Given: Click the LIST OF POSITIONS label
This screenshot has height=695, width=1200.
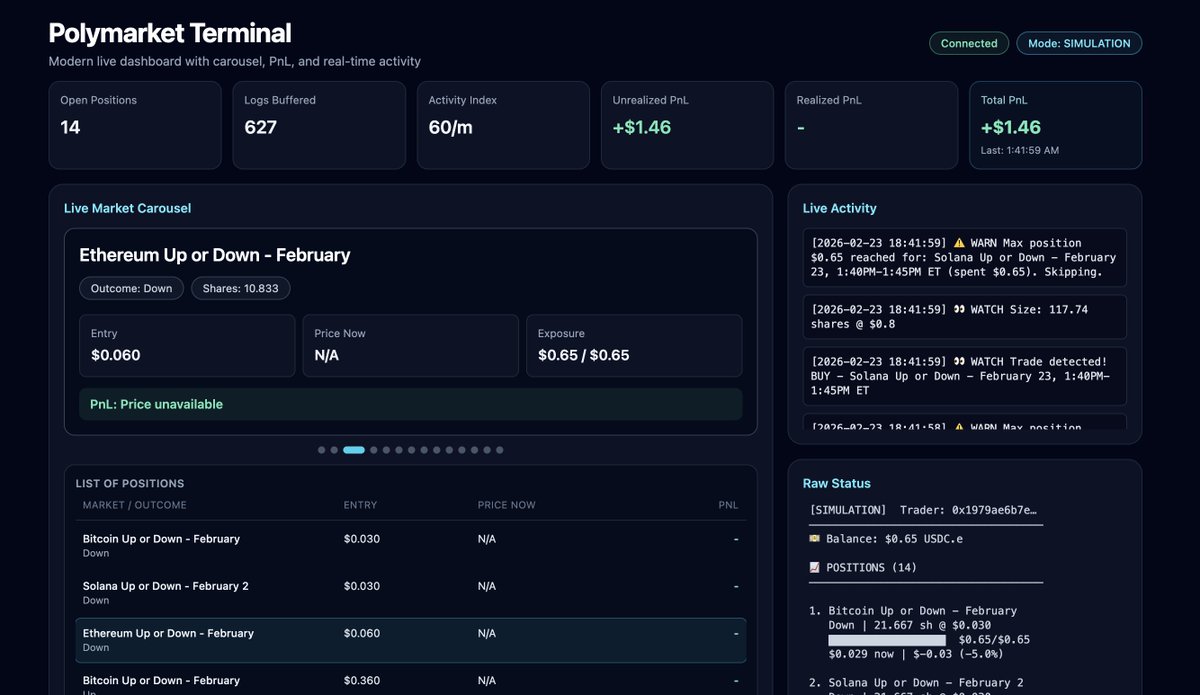Looking at the screenshot, I should 130,483.
